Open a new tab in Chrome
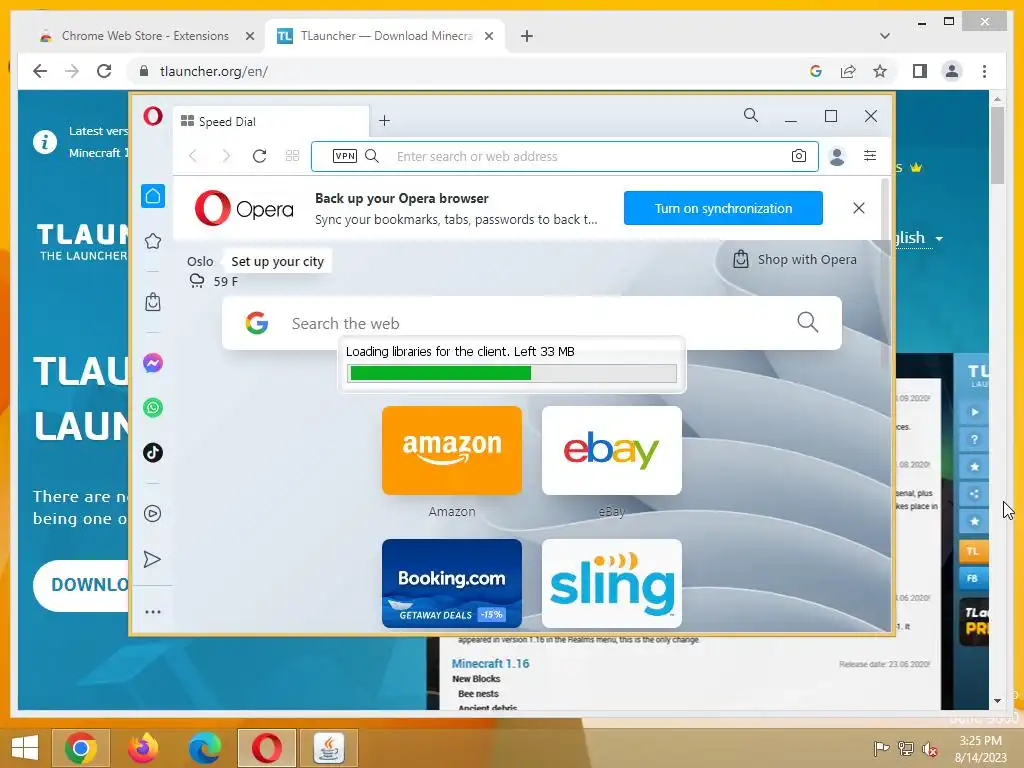The width and height of the screenshot is (1024, 768). [527, 36]
